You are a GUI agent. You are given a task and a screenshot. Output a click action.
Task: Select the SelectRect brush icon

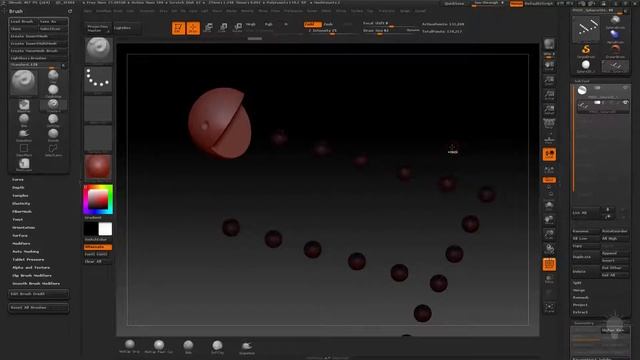point(24,149)
